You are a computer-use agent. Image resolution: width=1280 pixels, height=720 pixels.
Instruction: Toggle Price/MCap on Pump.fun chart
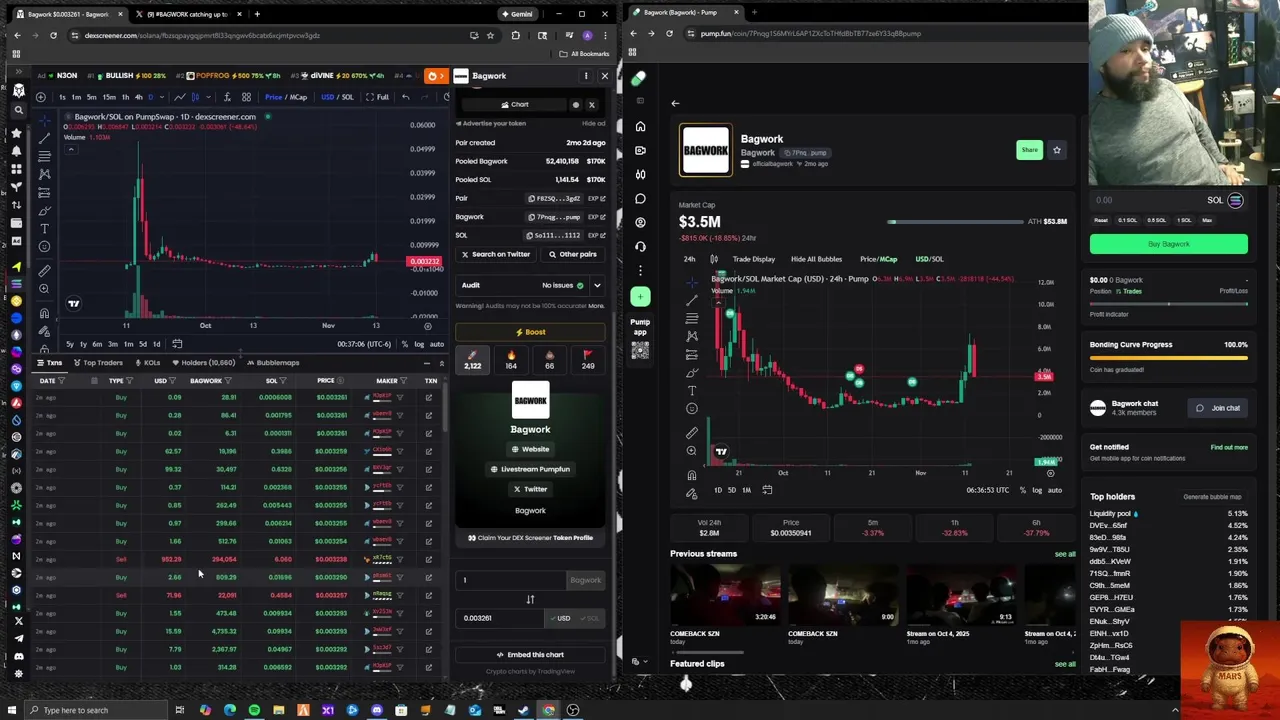coord(879,259)
